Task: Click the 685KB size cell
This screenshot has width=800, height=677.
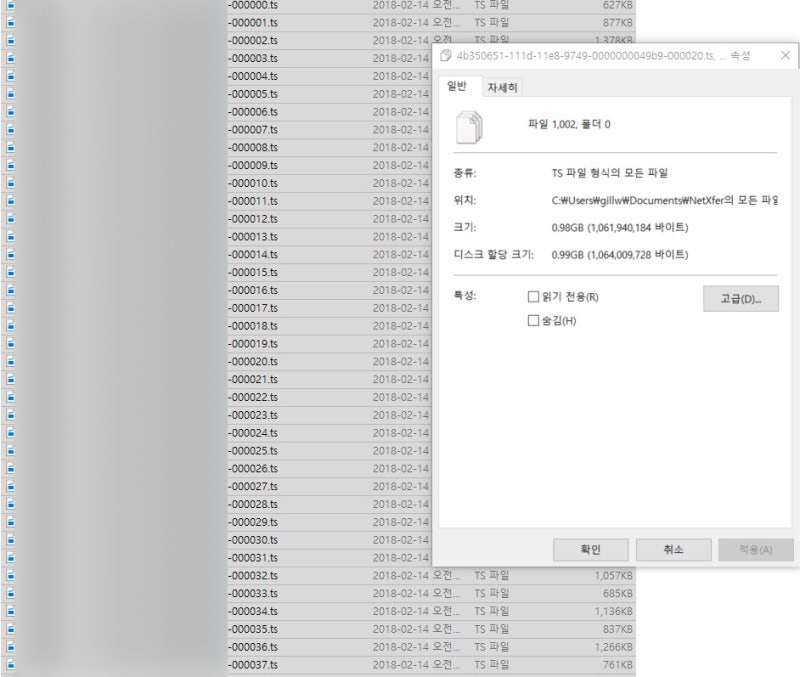Action: [617, 593]
